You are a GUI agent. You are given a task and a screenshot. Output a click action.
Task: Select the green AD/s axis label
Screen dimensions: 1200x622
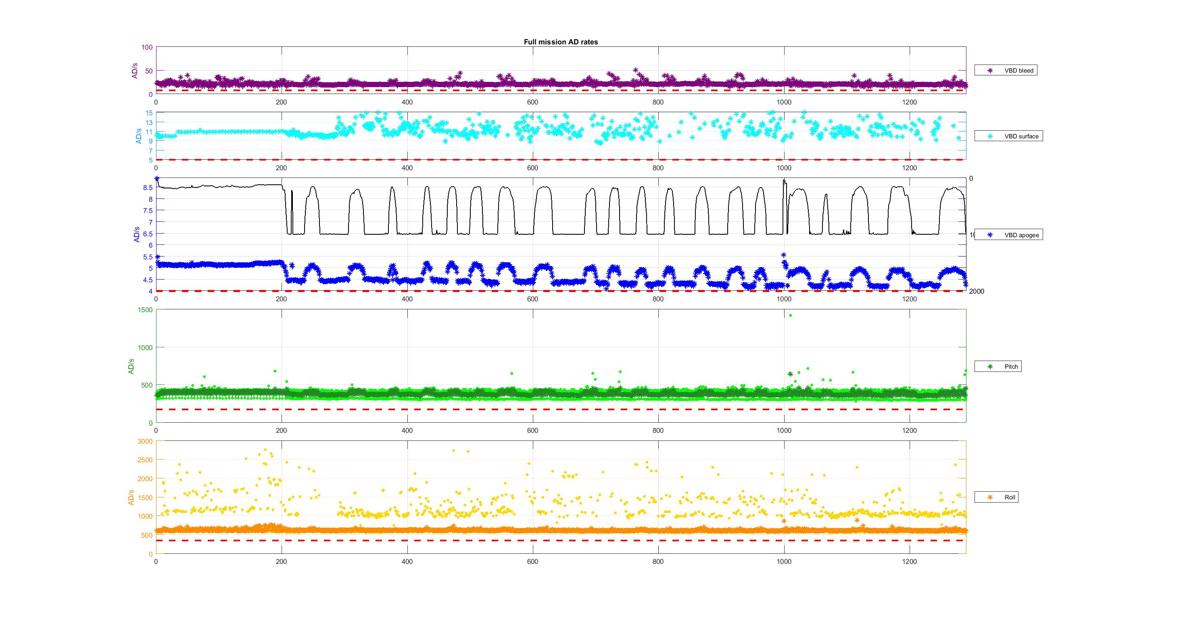tap(130, 366)
